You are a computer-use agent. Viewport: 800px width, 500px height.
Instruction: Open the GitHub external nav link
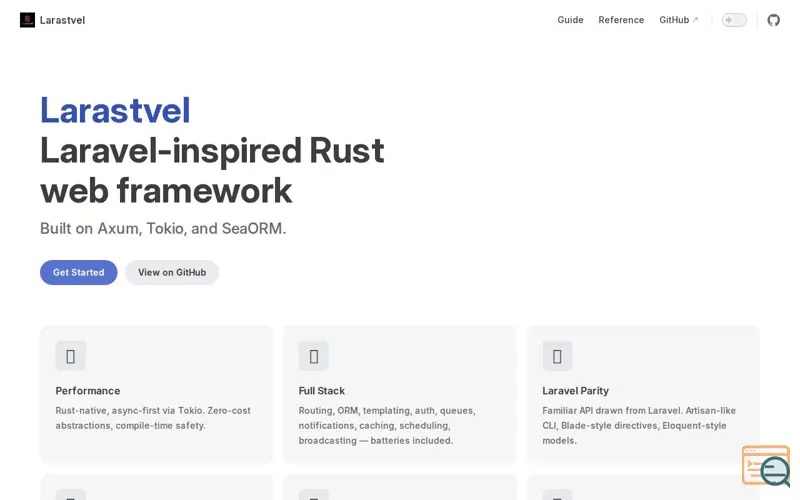click(679, 20)
